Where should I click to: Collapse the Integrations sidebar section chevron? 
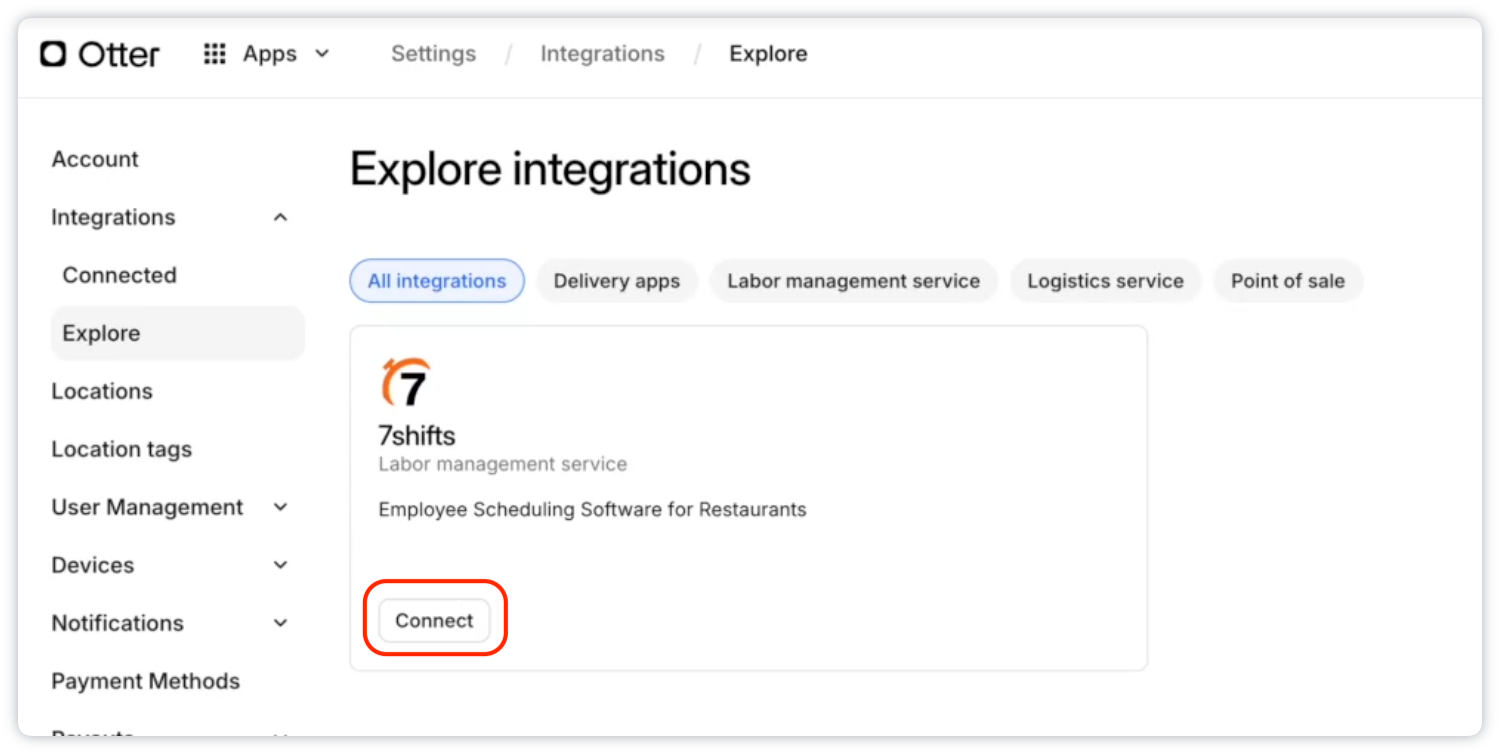click(281, 218)
